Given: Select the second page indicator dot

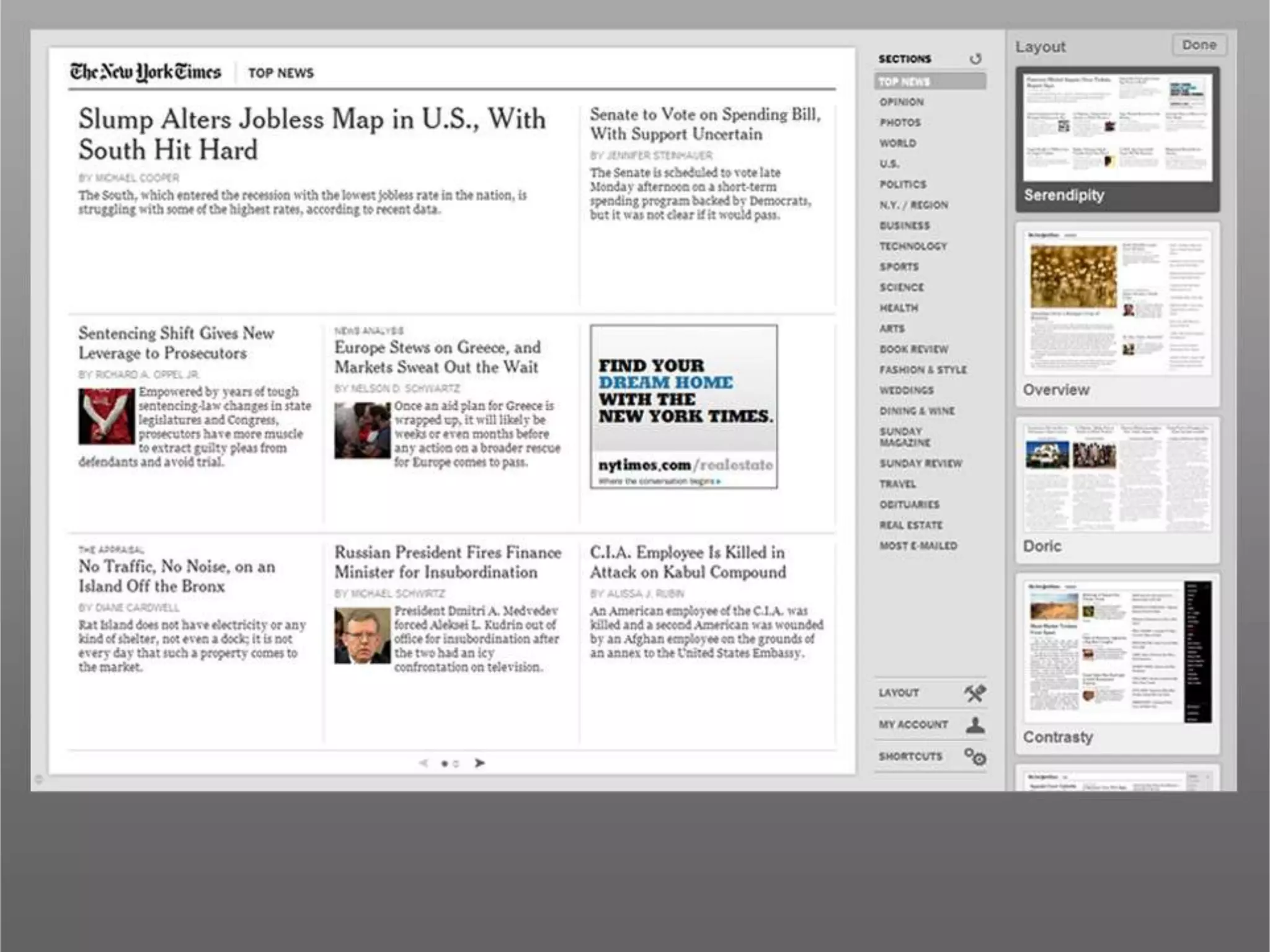Looking at the screenshot, I should tap(456, 764).
